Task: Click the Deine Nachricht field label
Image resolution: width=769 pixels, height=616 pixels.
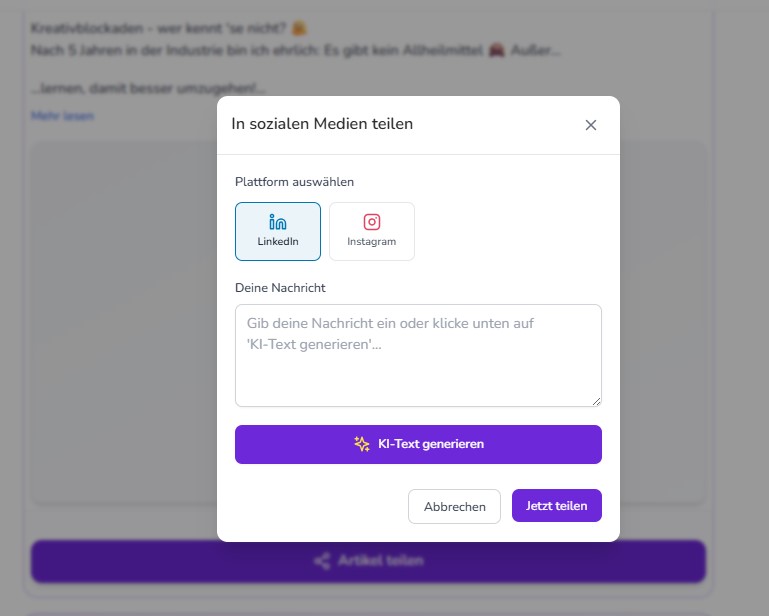Action: pos(280,288)
